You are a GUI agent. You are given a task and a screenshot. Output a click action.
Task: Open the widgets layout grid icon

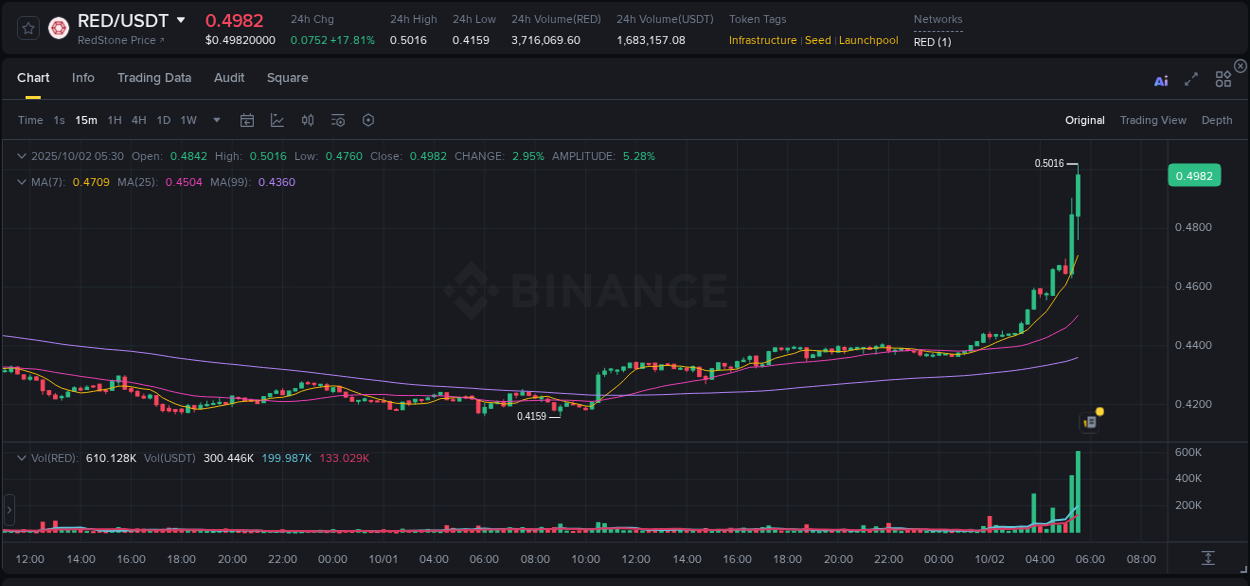1223,78
